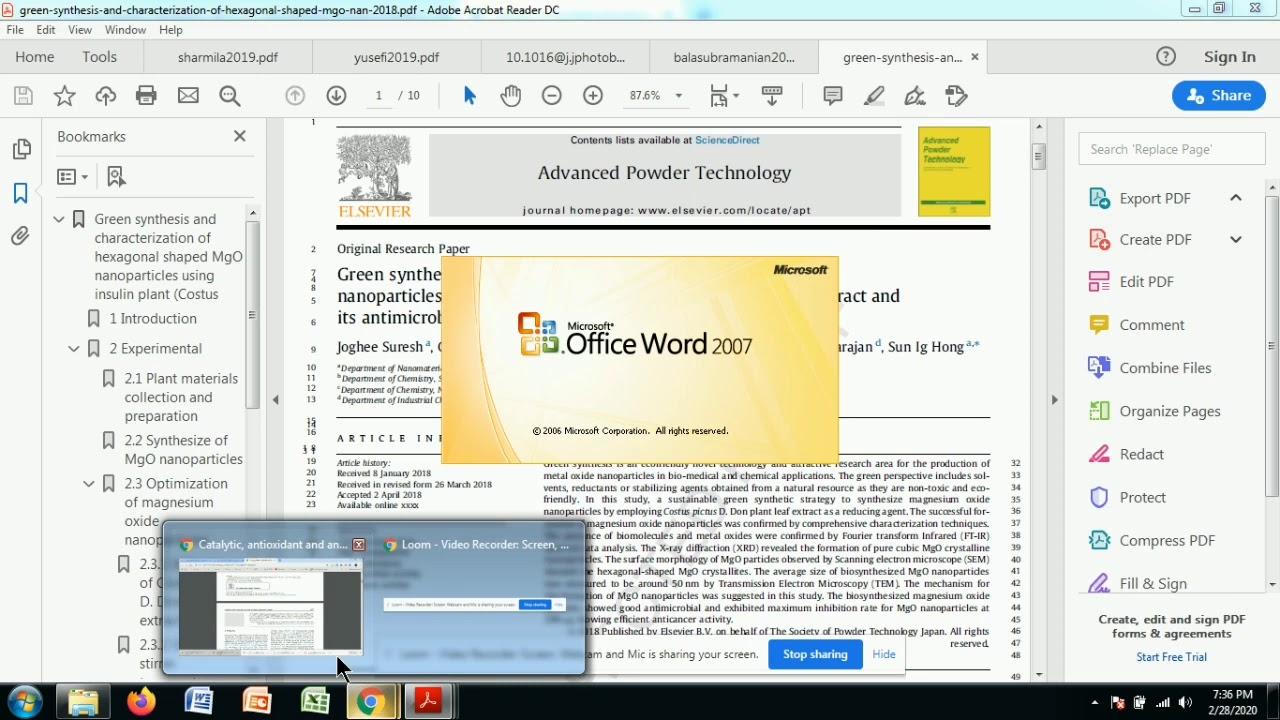Open the Redact tool
The image size is (1280, 720).
(1142, 454)
